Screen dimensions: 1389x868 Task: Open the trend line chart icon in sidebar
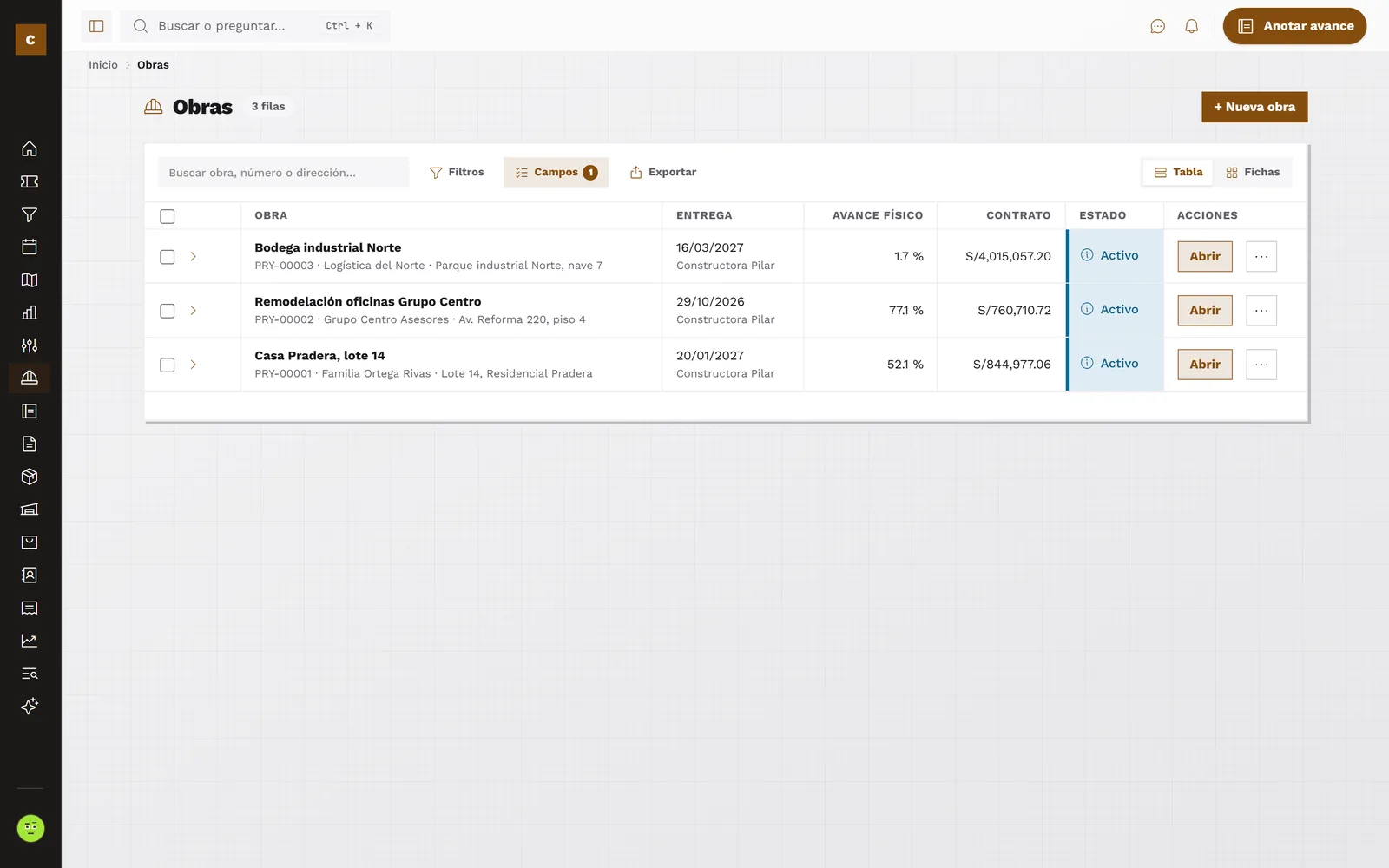tap(30, 641)
